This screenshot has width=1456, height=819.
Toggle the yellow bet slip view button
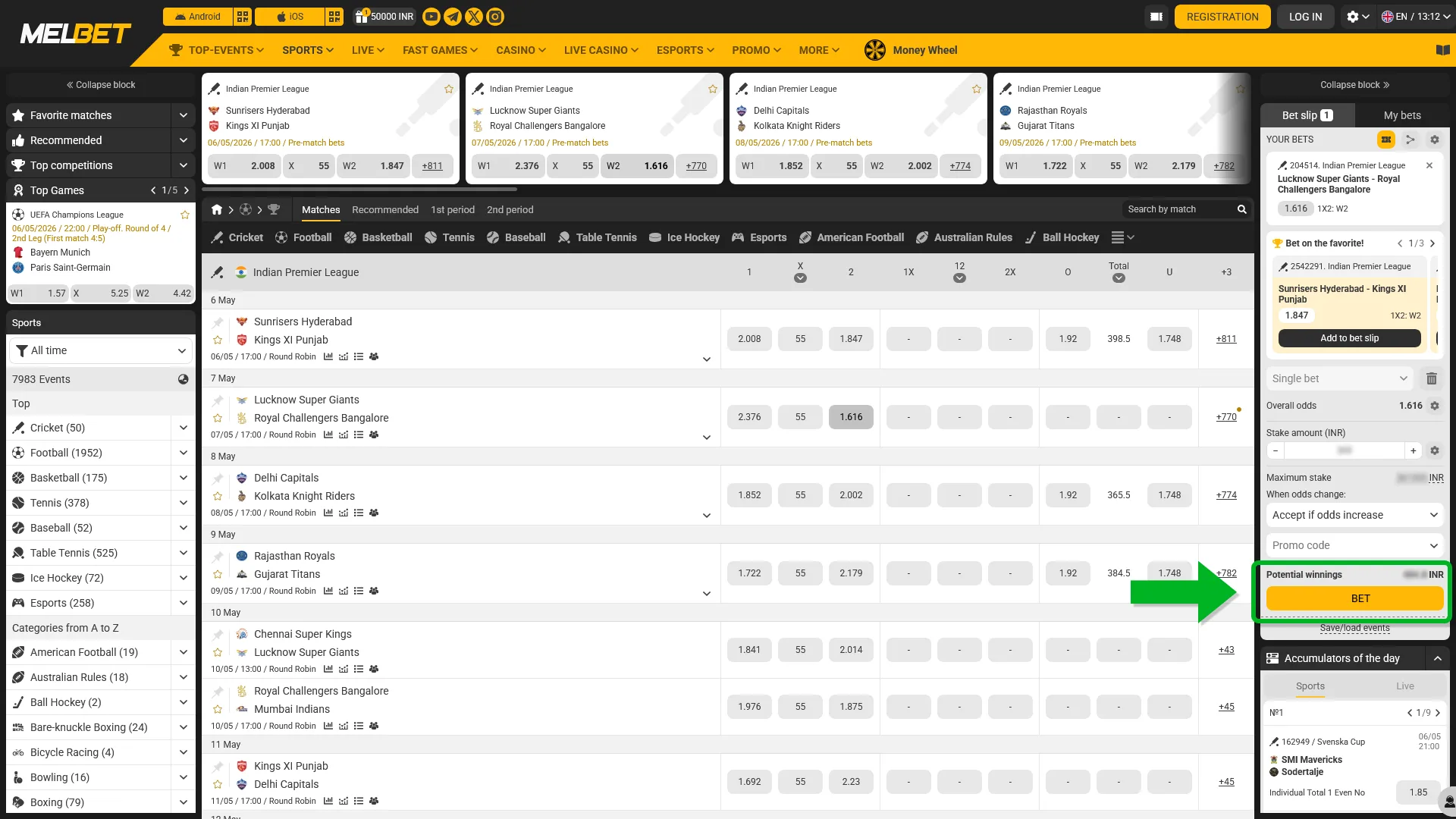(x=1386, y=140)
